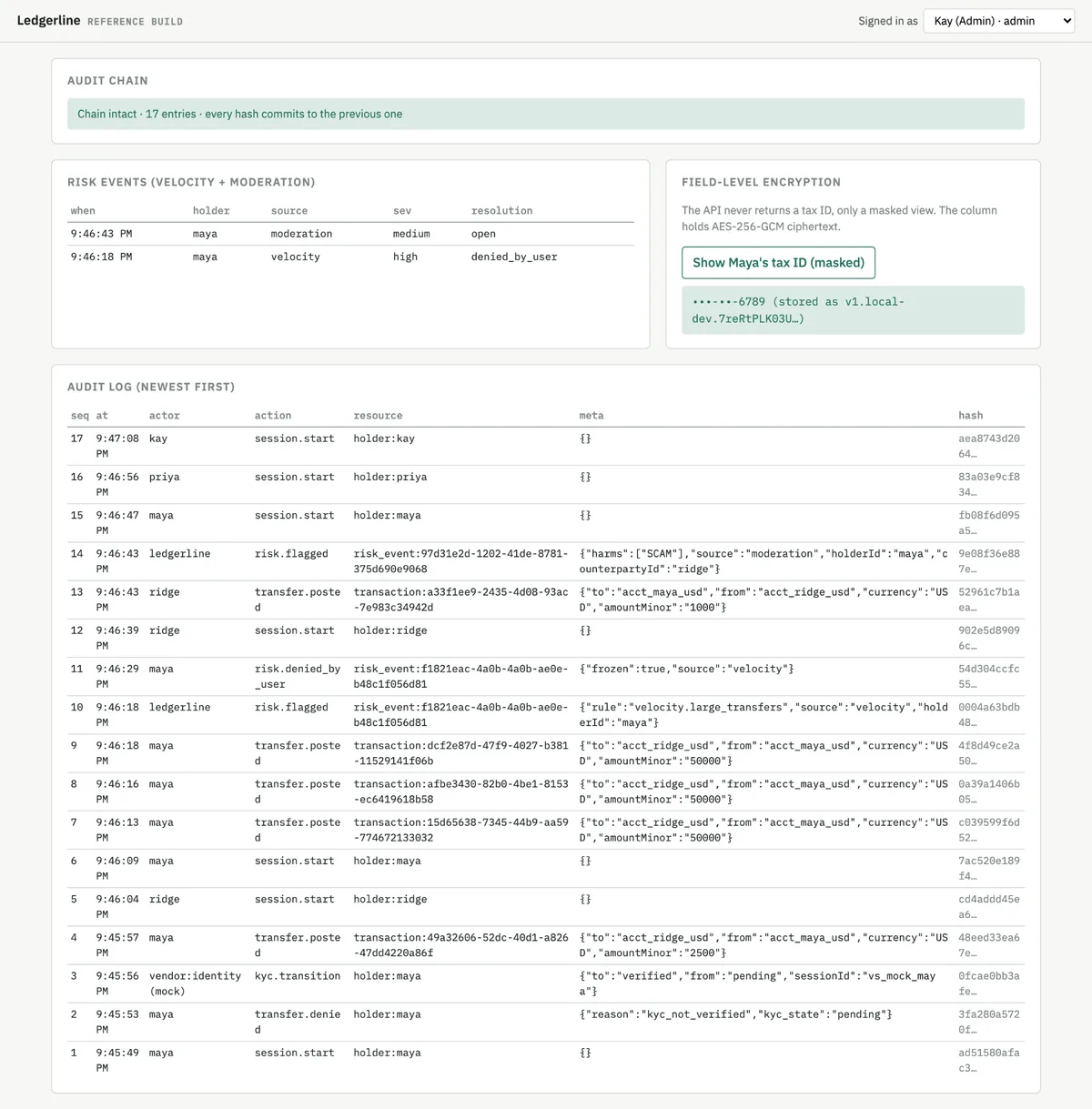Screen dimensions: 1092x1109
Task: Click hash 0004a63bdb in seq 10
Action: point(989,714)
